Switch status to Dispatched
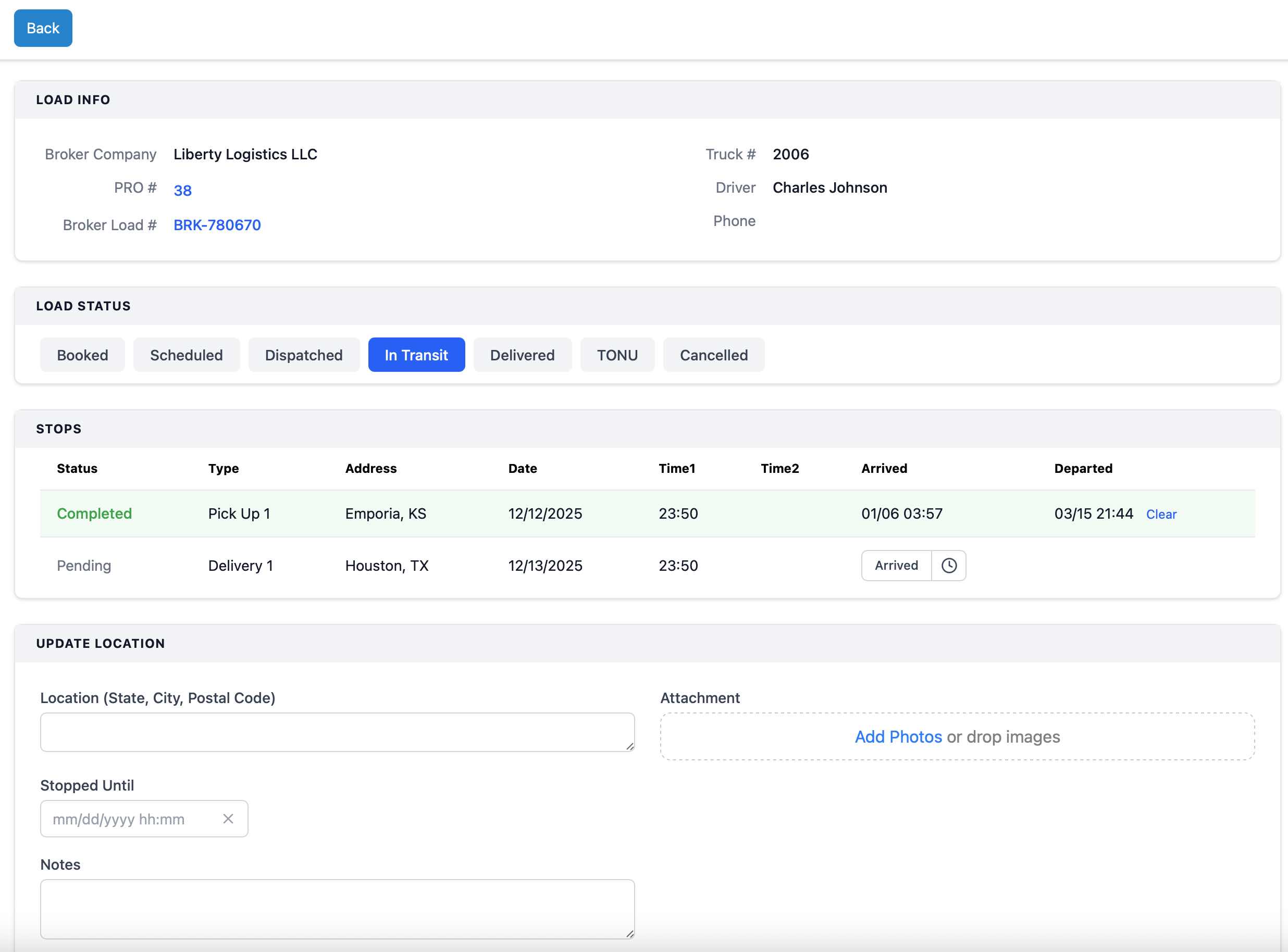 [x=303, y=355]
